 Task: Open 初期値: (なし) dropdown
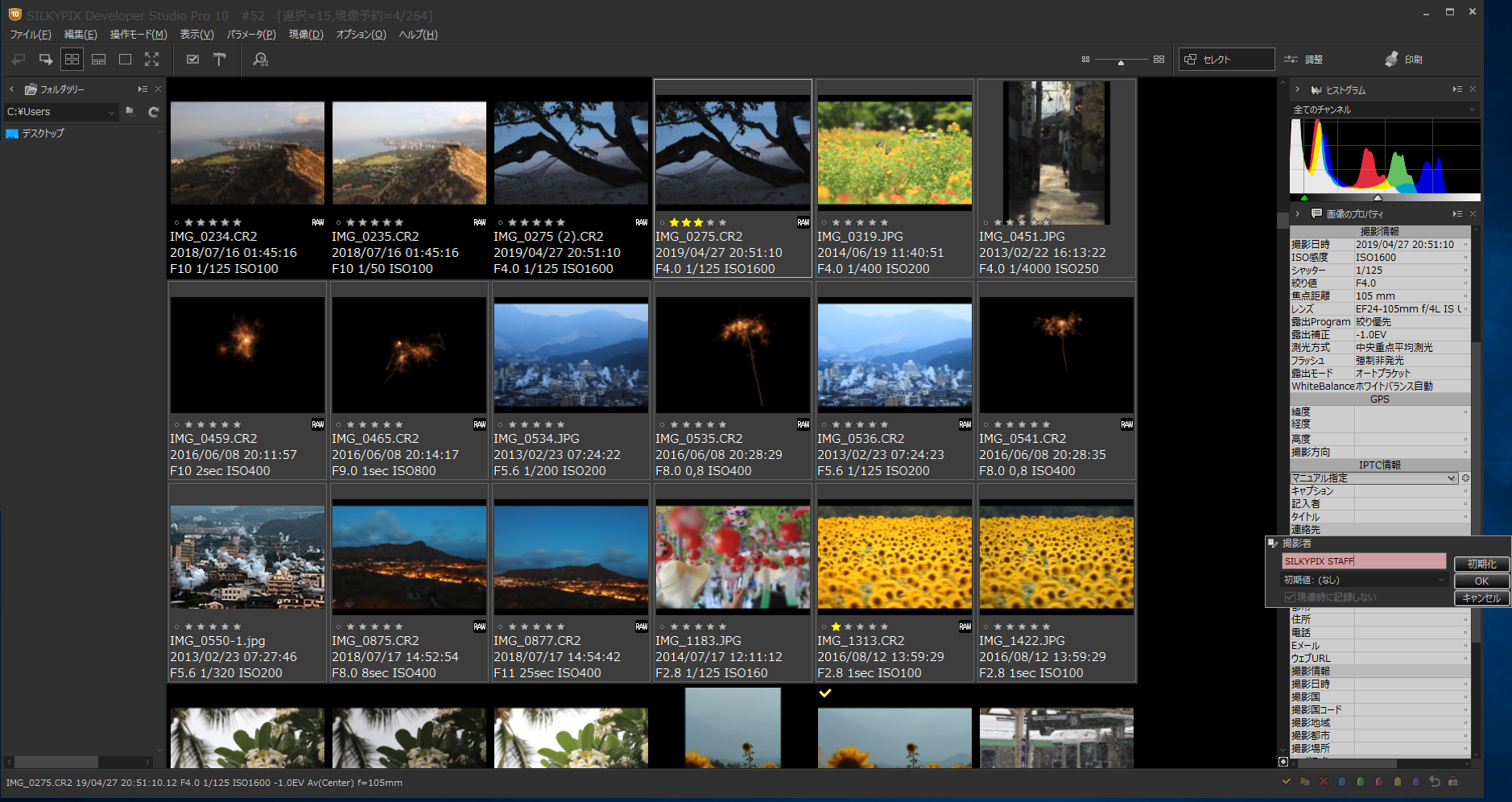click(x=1365, y=580)
